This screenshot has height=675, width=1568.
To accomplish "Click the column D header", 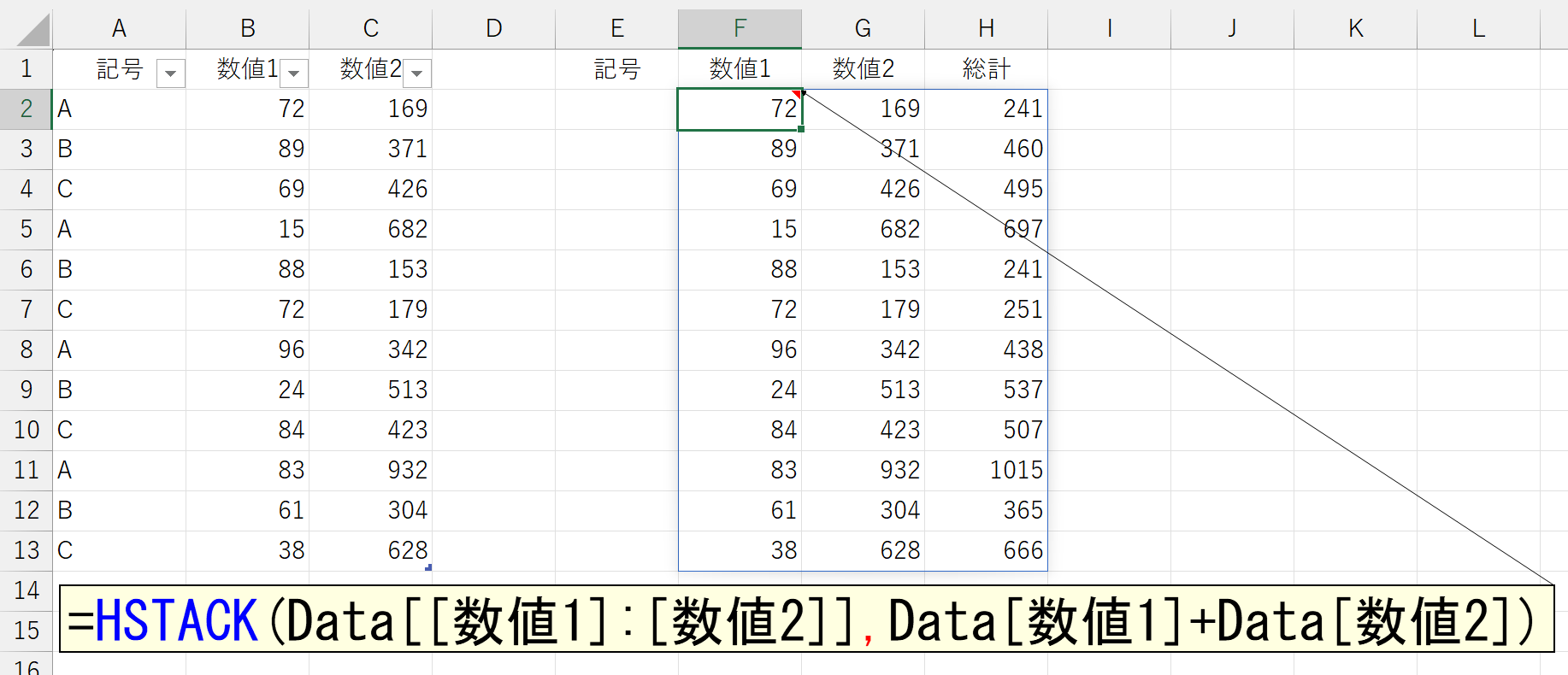I will [x=493, y=28].
